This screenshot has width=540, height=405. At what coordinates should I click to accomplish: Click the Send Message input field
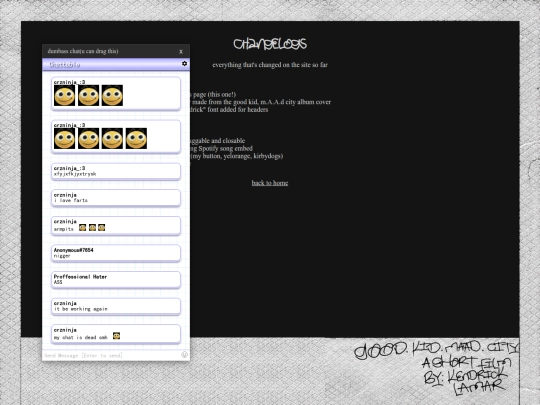[111, 355]
